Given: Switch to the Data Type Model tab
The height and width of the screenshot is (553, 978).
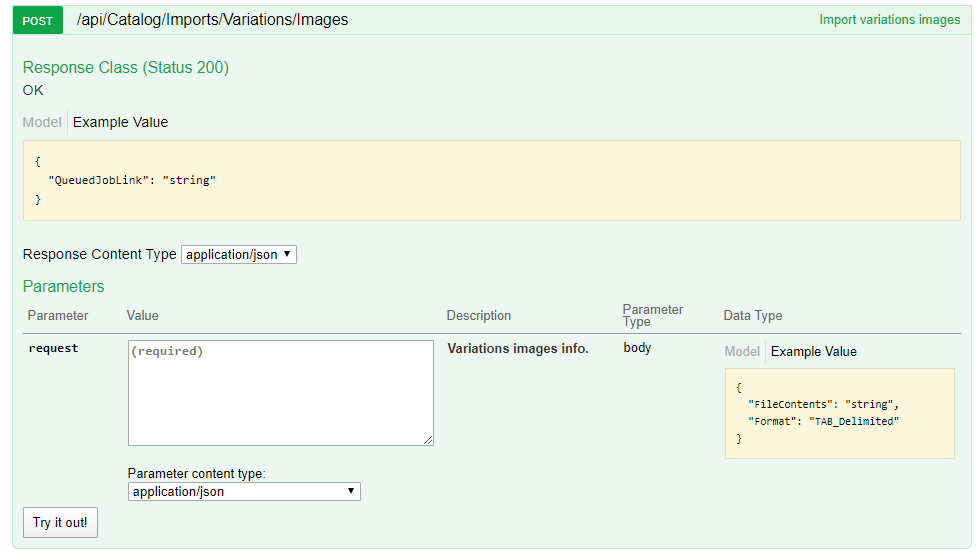Looking at the screenshot, I should pyautogui.click(x=742, y=352).
